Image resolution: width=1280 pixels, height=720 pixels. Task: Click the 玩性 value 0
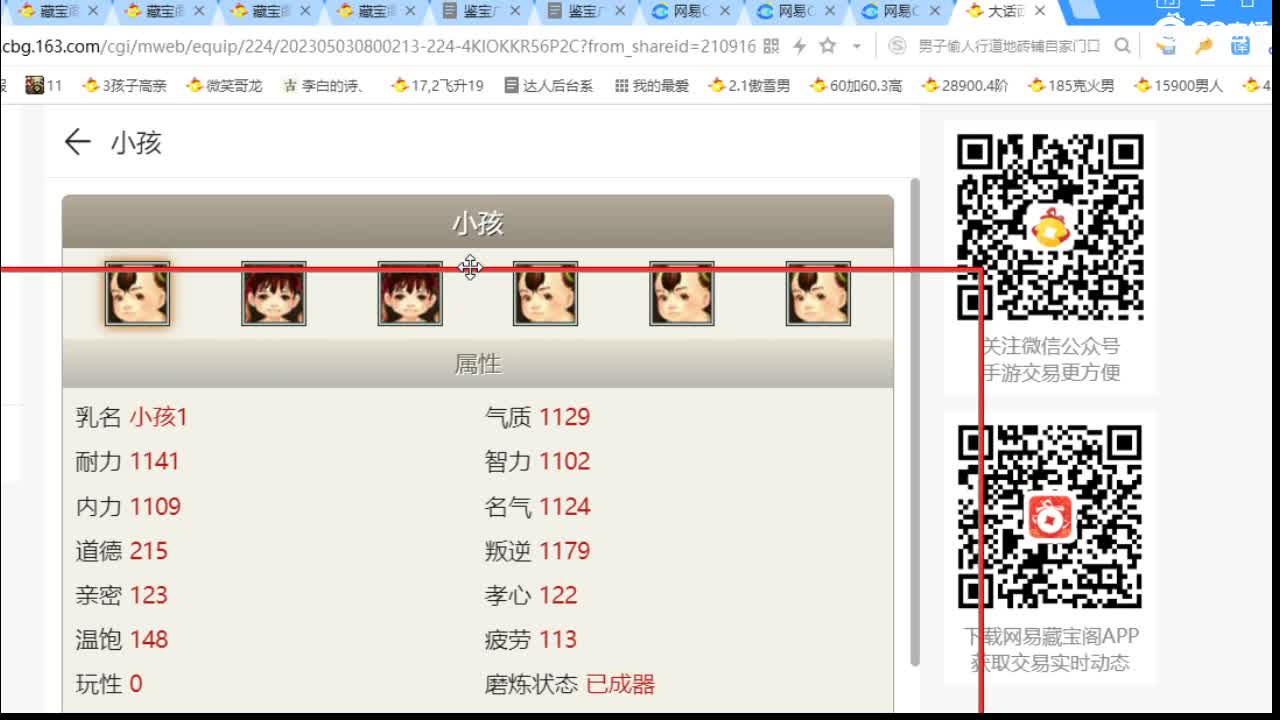tap(136, 684)
